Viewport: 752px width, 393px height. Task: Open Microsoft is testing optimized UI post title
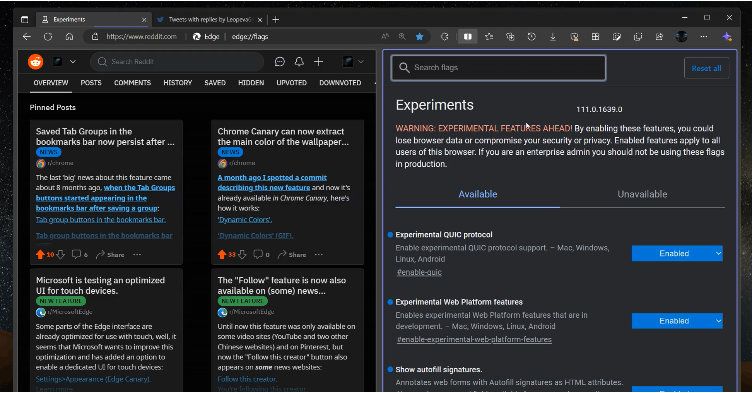point(100,286)
